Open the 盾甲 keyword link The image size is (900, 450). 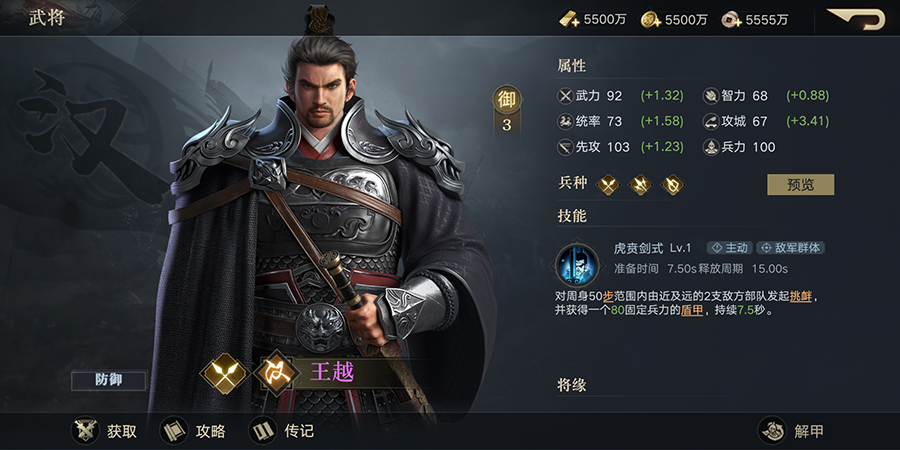coord(692,311)
